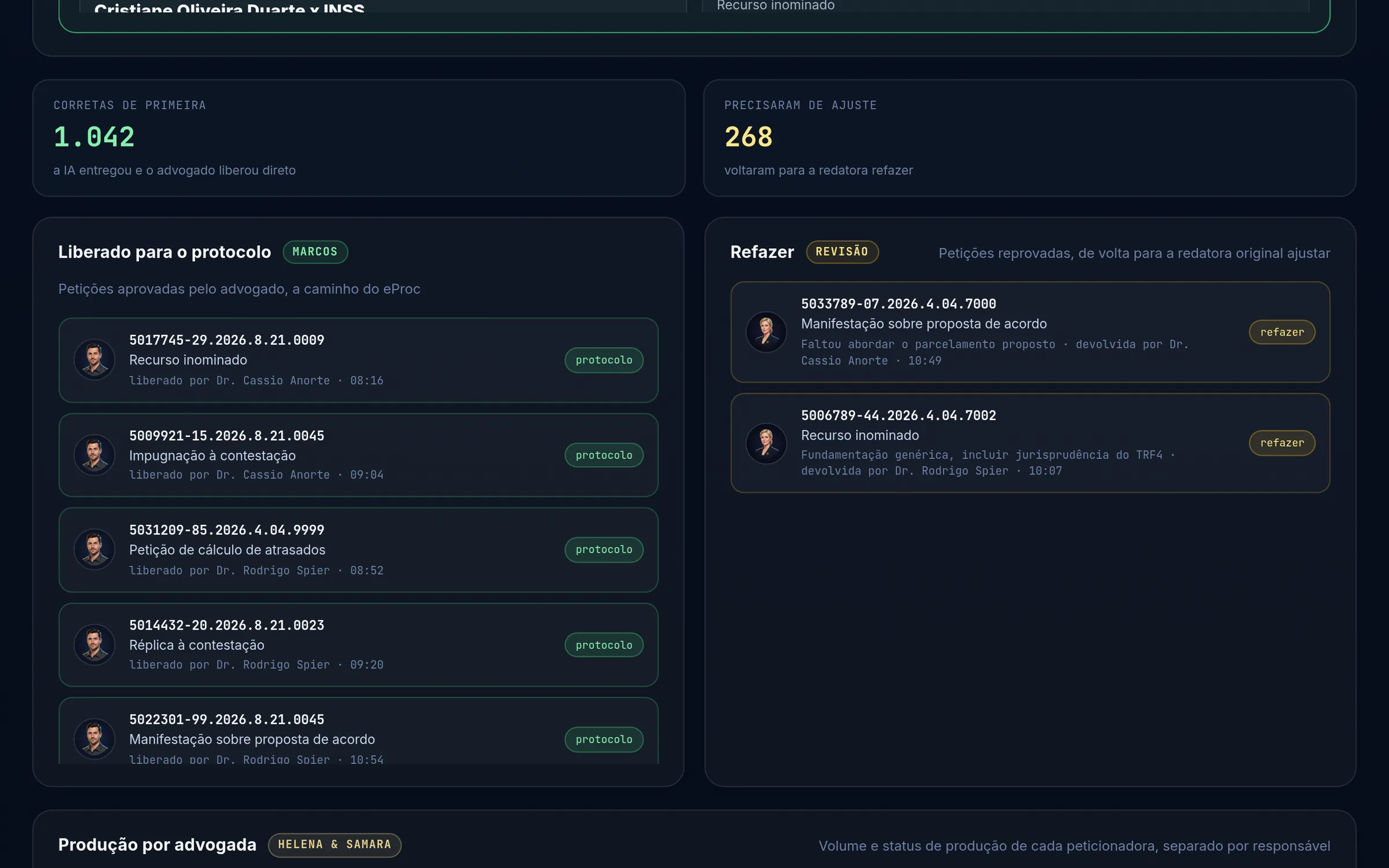
Task: Click refazer badge for 5006789-44.2026.4.04.7002
Action: click(x=1282, y=443)
